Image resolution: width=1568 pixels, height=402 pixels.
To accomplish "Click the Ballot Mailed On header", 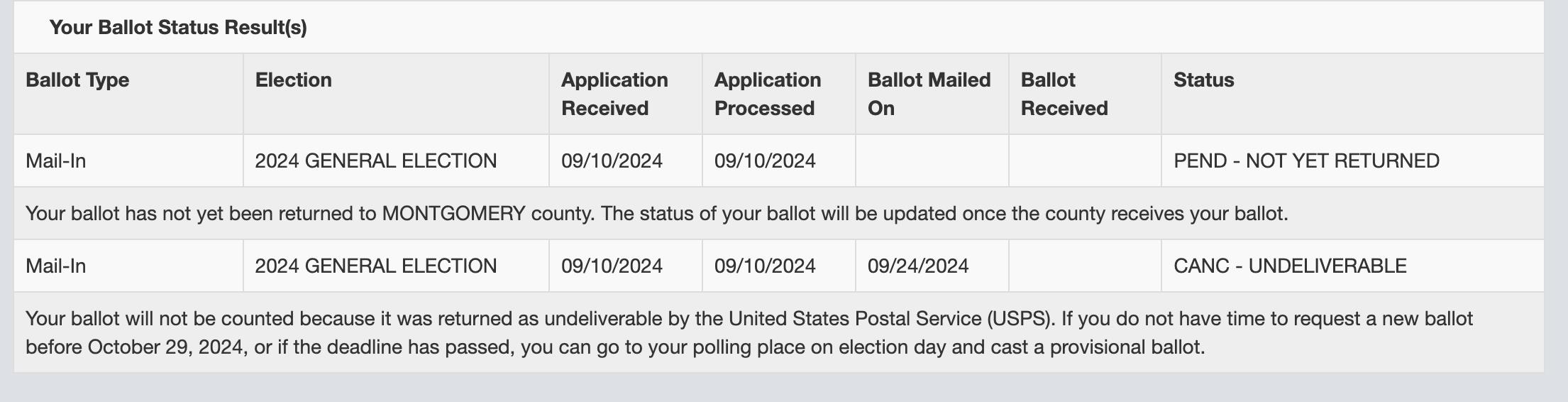I will (x=929, y=94).
